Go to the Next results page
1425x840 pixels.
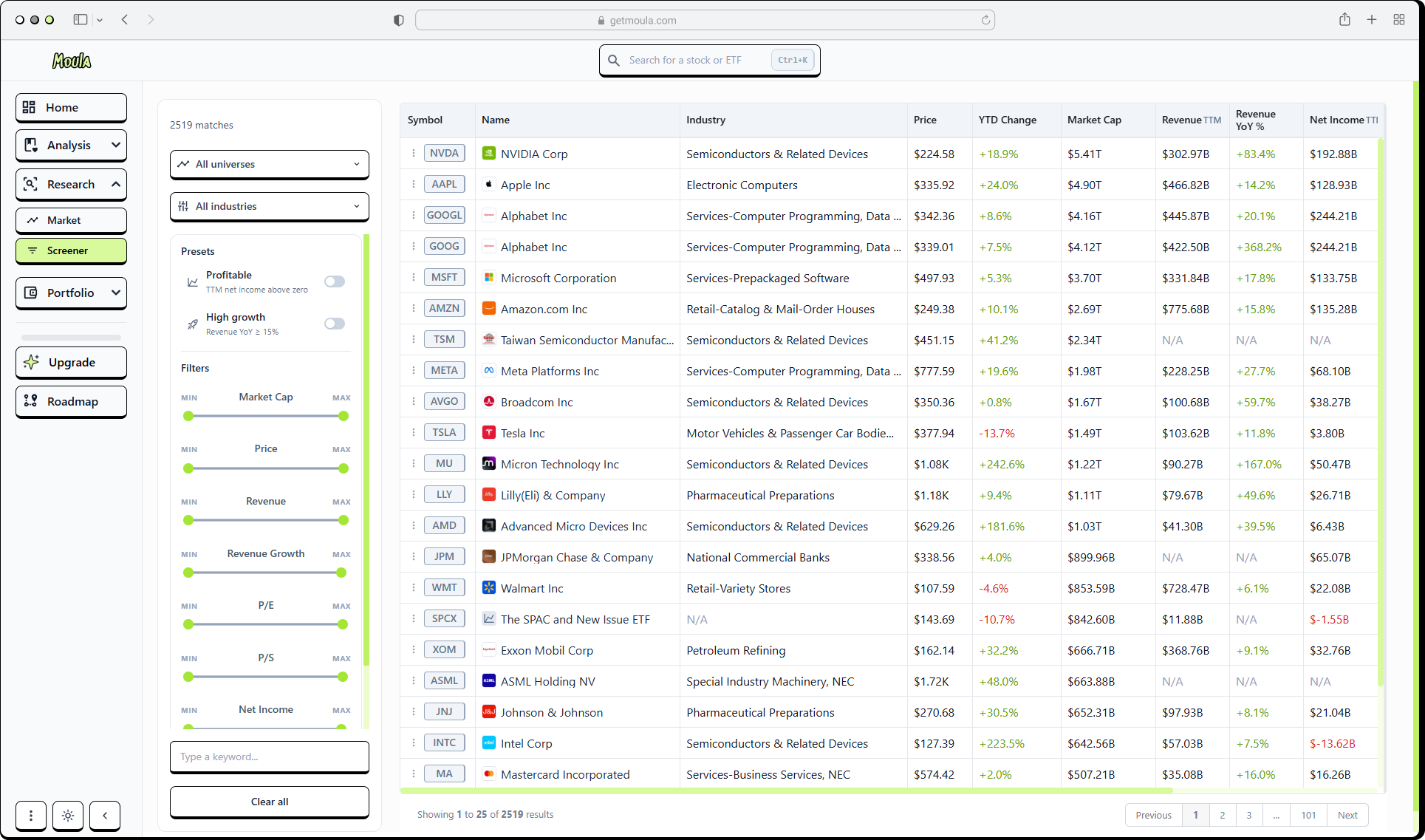click(1347, 815)
